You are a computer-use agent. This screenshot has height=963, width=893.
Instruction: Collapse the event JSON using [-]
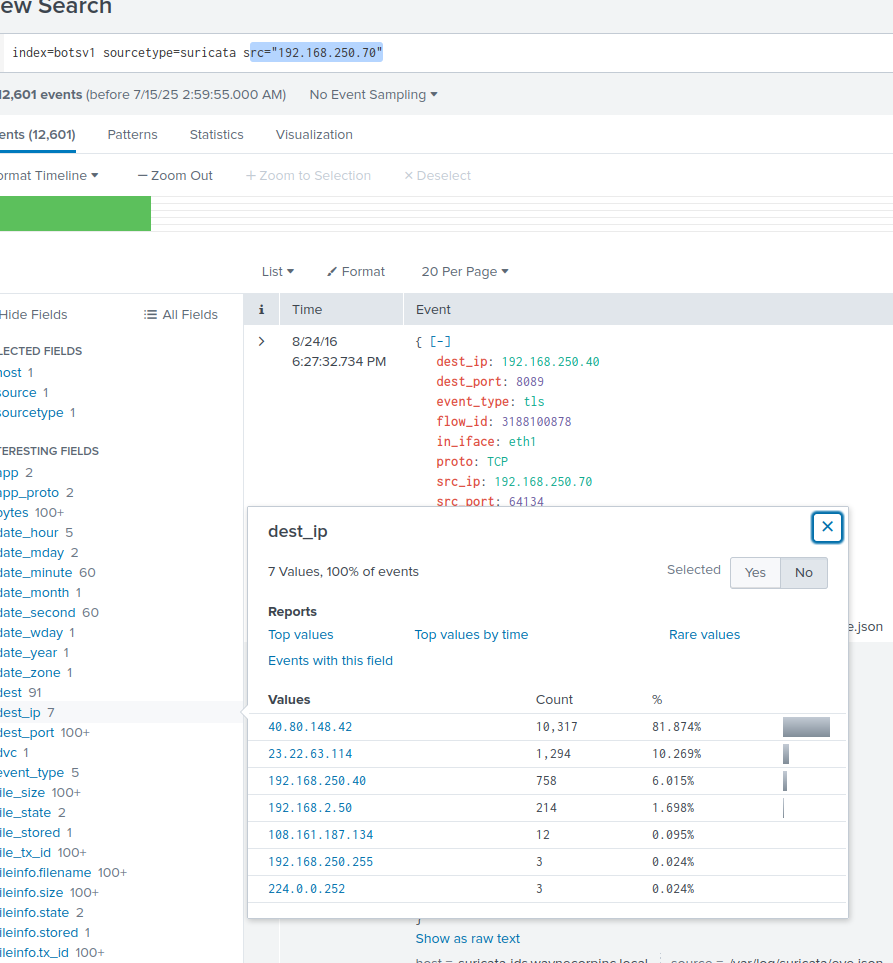tap(440, 341)
